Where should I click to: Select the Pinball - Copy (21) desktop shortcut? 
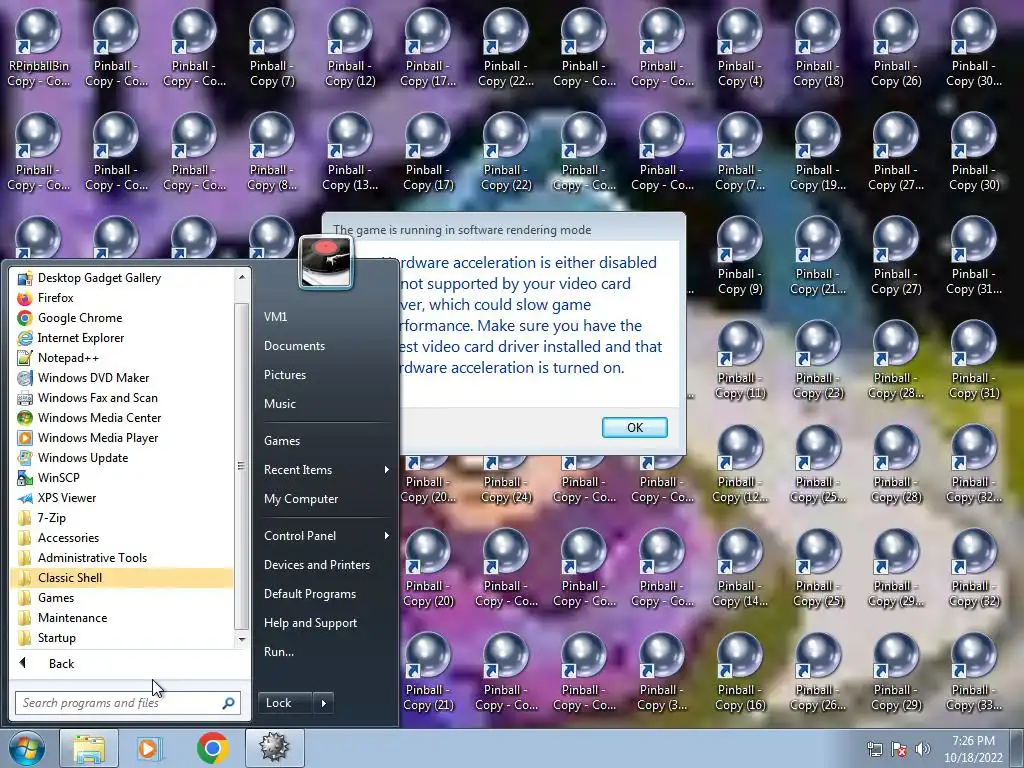pyautogui.click(x=428, y=673)
